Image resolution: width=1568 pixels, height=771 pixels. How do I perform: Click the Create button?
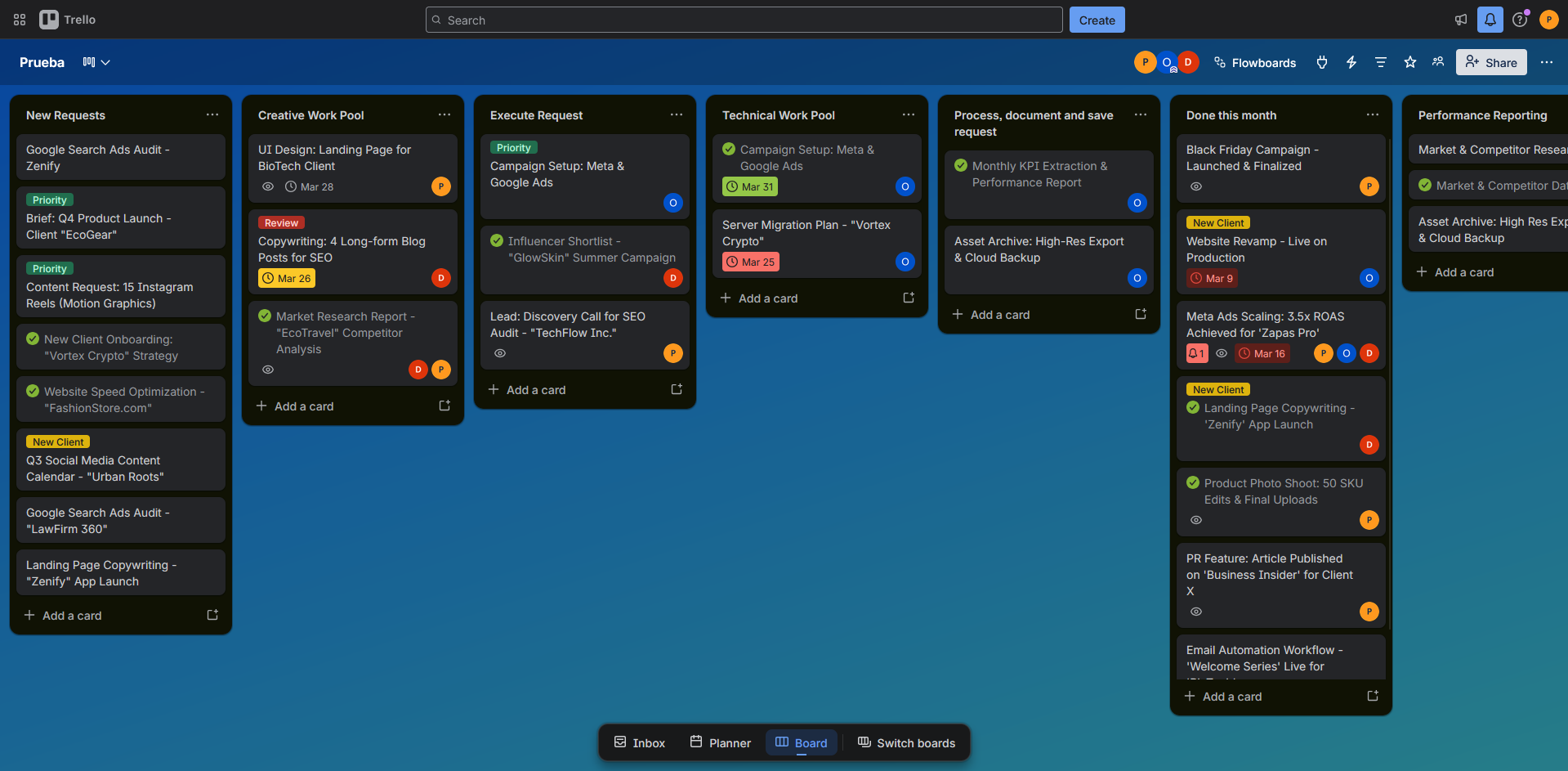1097,20
